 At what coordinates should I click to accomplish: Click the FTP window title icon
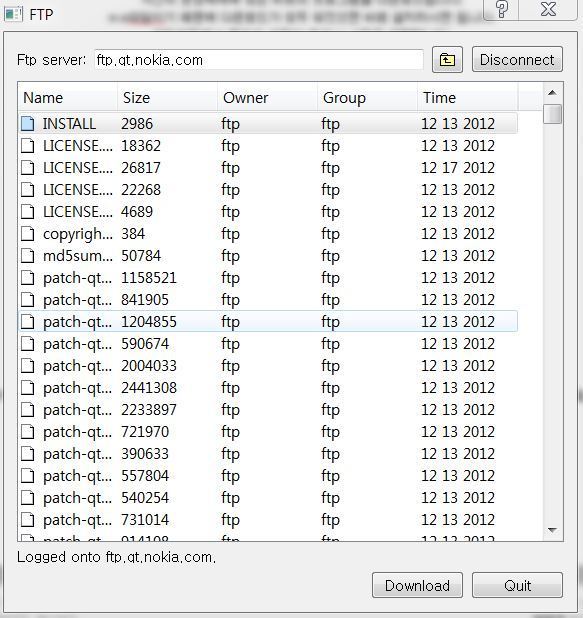tap(13, 14)
